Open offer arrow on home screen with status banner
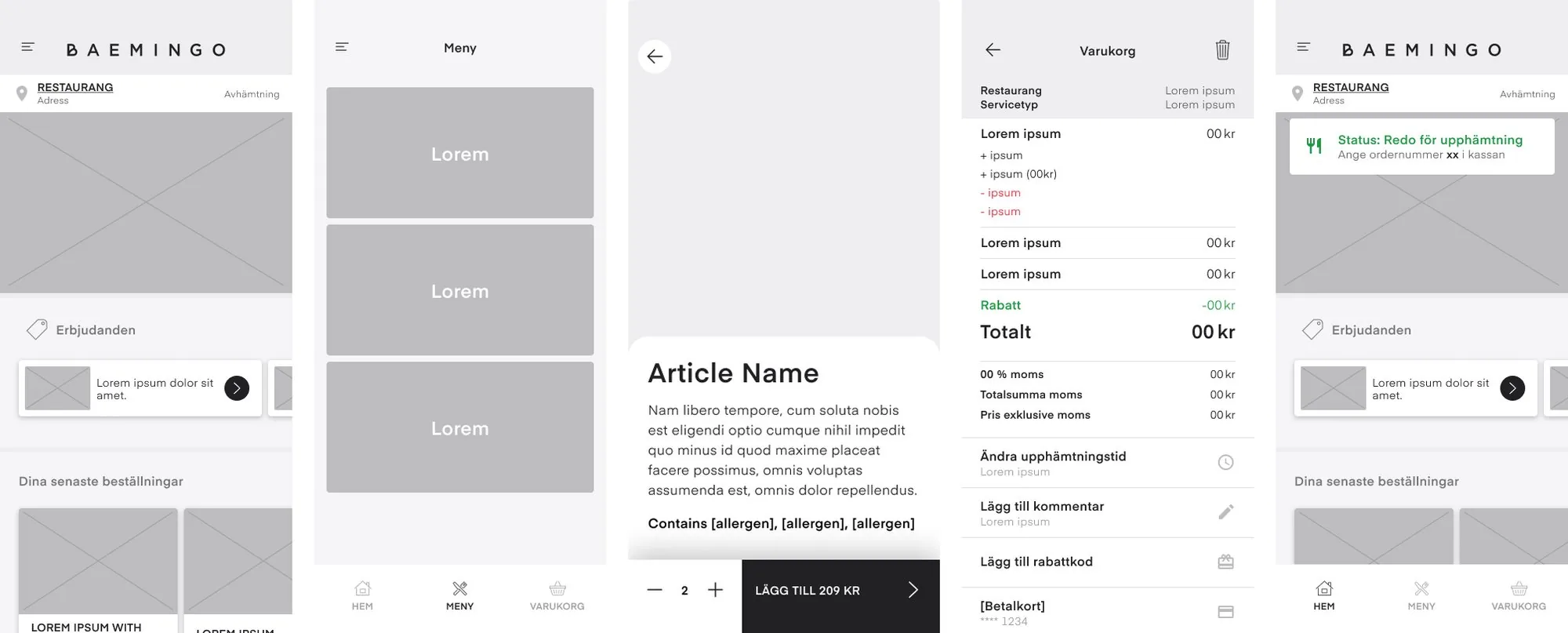 (1512, 388)
